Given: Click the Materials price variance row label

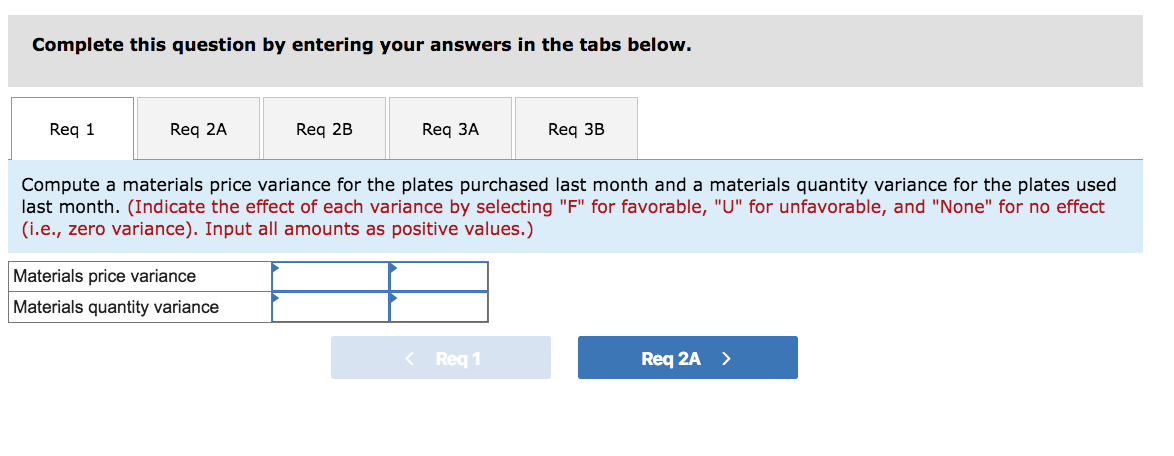Looking at the screenshot, I should [x=105, y=276].
